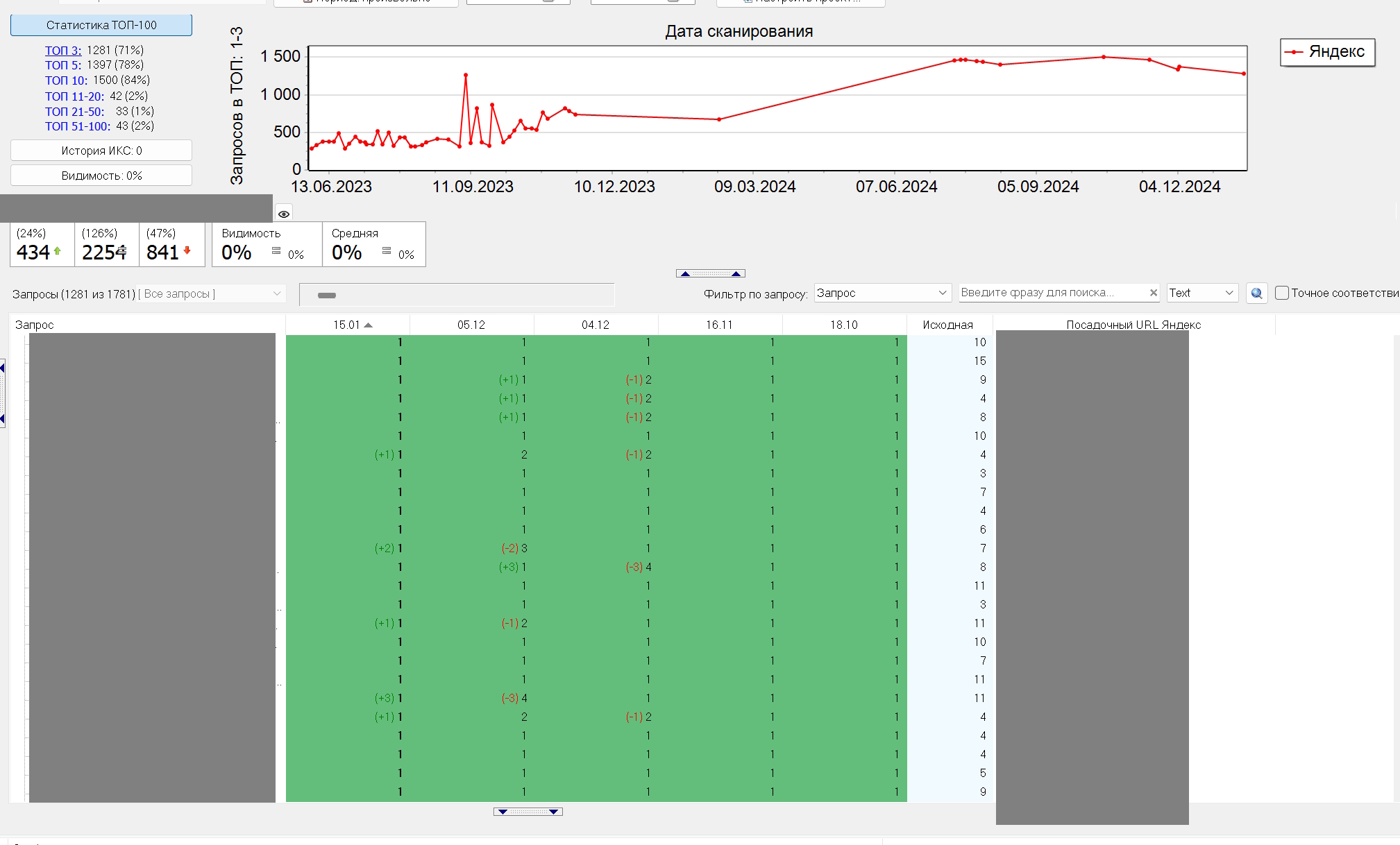Screen dimensions: 1400x845
Task: Click the red down arrow beside 841
Action: pyautogui.click(x=187, y=250)
